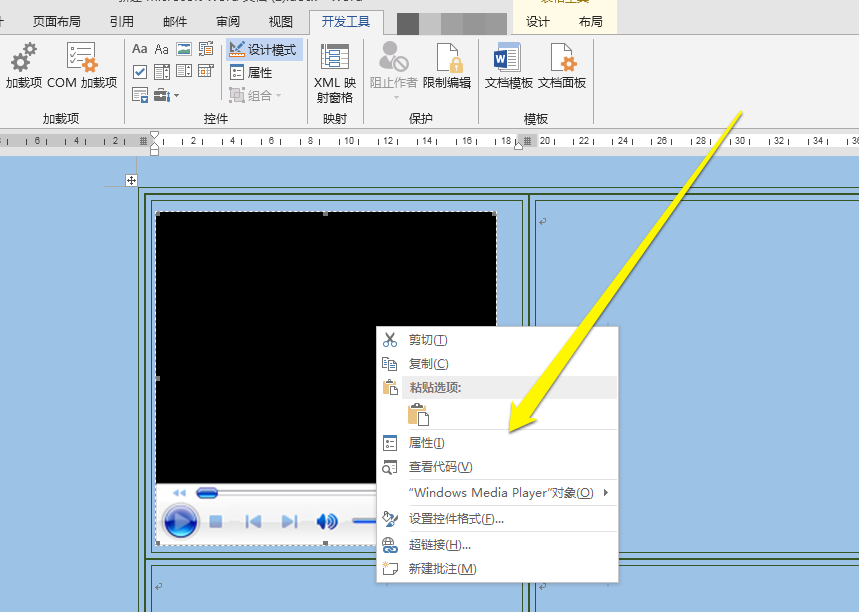Open 限制编辑 restrict editing
The image size is (859, 612).
[x=447, y=66]
